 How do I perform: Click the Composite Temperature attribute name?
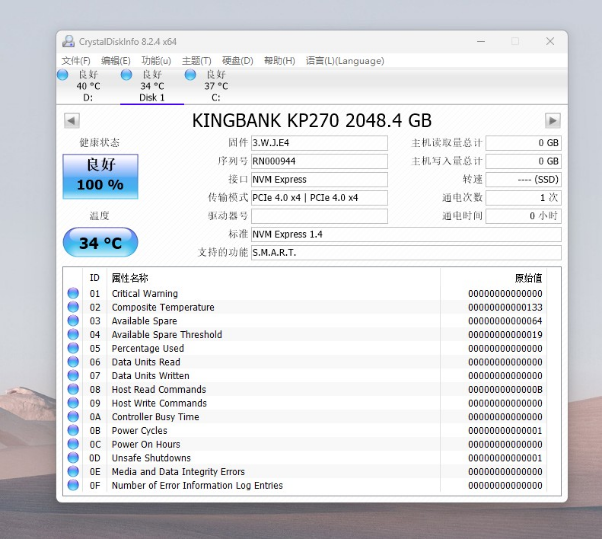[163, 307]
